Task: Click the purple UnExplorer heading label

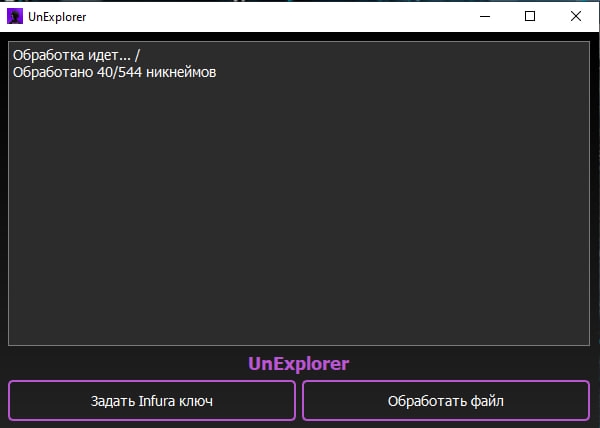Action: pos(298,364)
